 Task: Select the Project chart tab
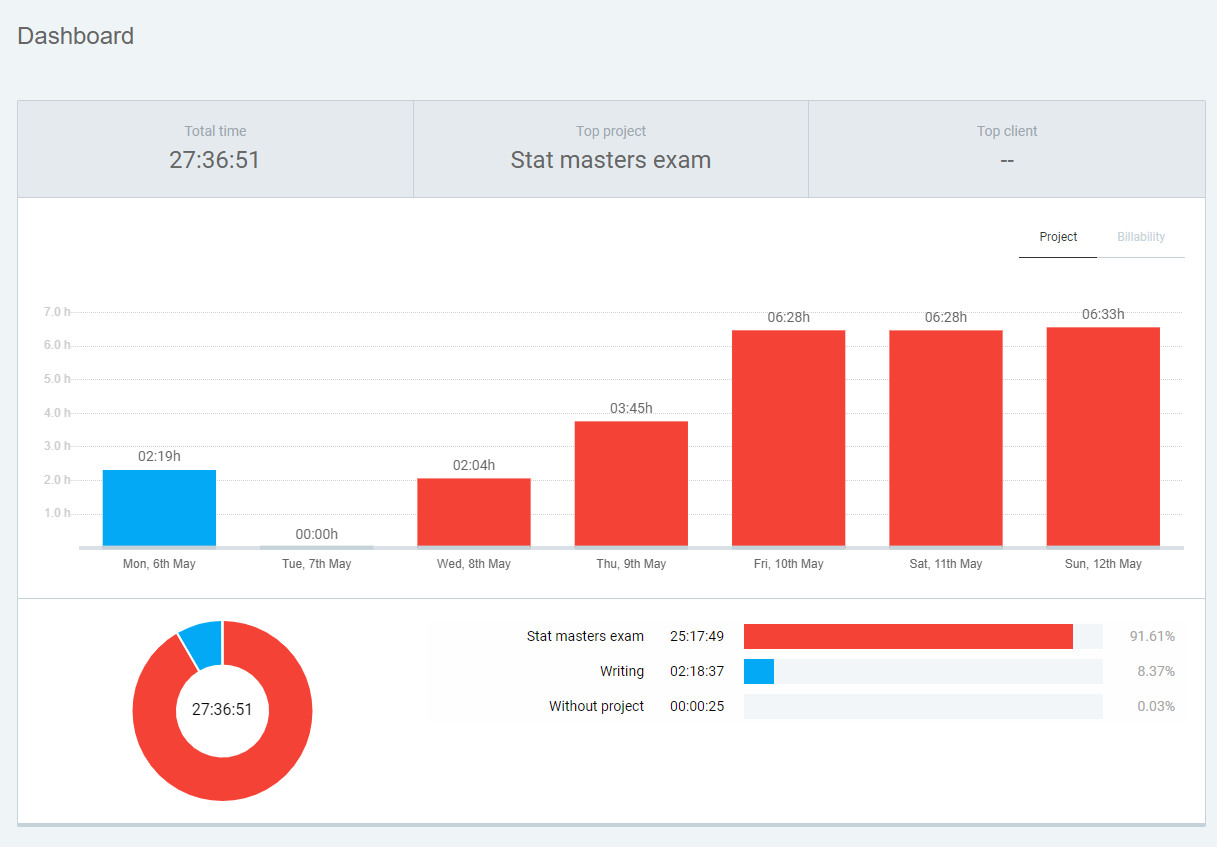tap(1058, 237)
